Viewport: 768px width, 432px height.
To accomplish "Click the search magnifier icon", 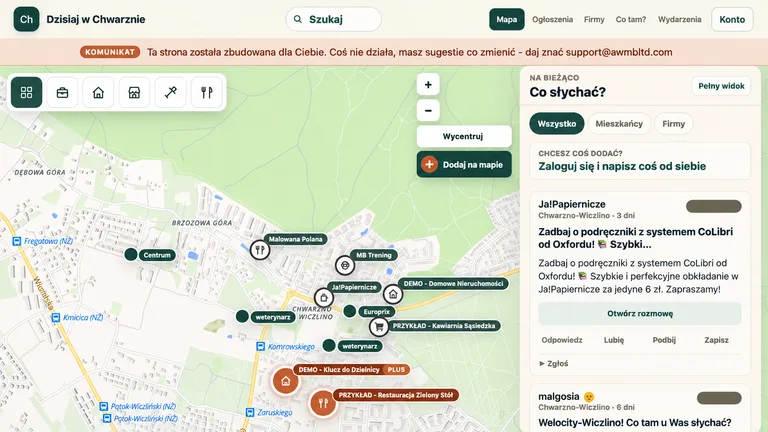I will [297, 20].
